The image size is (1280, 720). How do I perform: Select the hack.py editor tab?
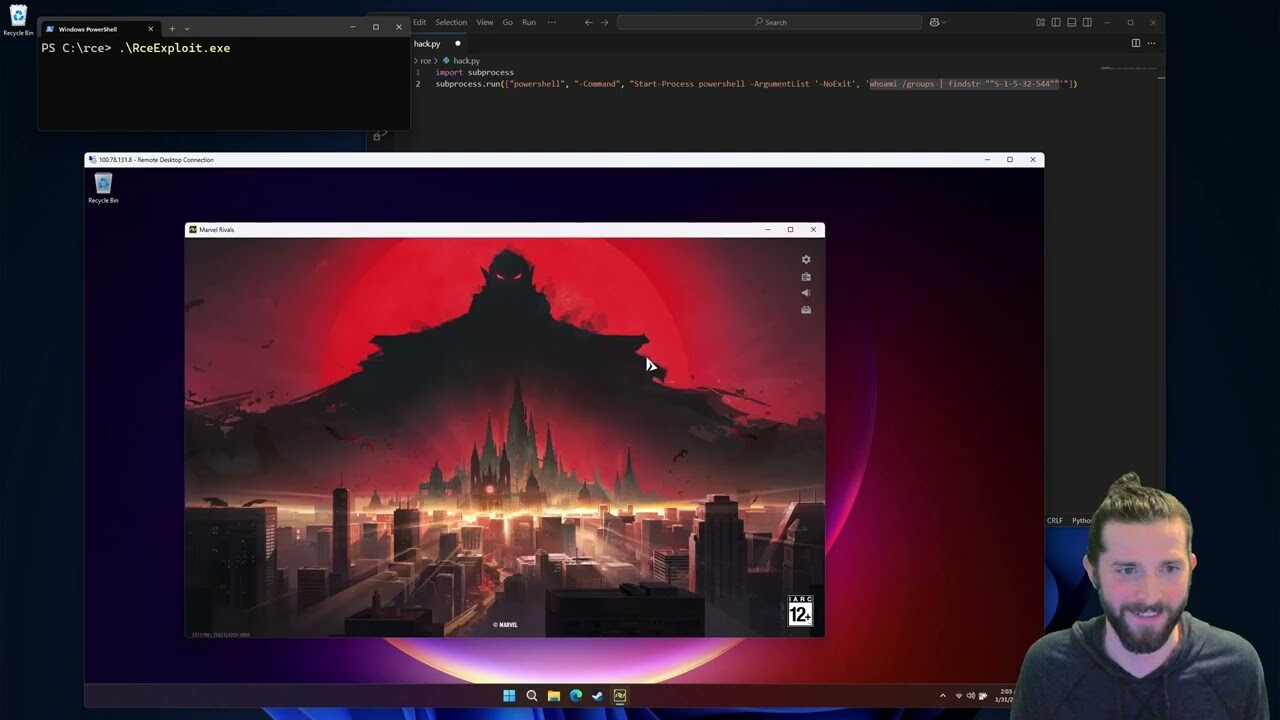coord(427,44)
